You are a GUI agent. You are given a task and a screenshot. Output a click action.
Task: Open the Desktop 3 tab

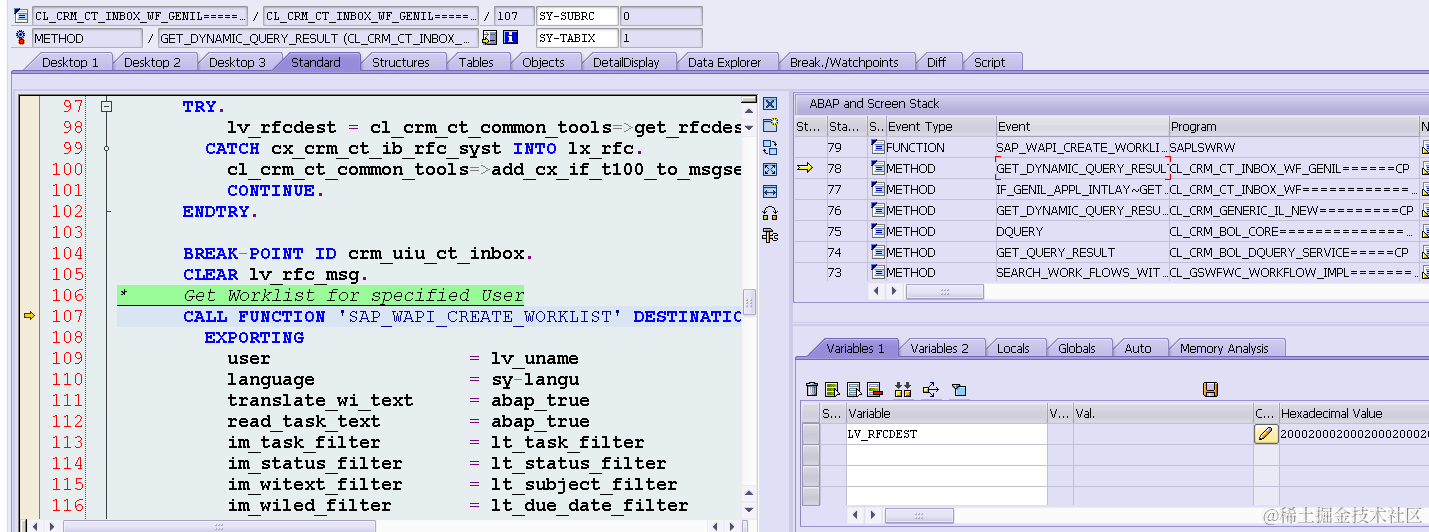[238, 62]
